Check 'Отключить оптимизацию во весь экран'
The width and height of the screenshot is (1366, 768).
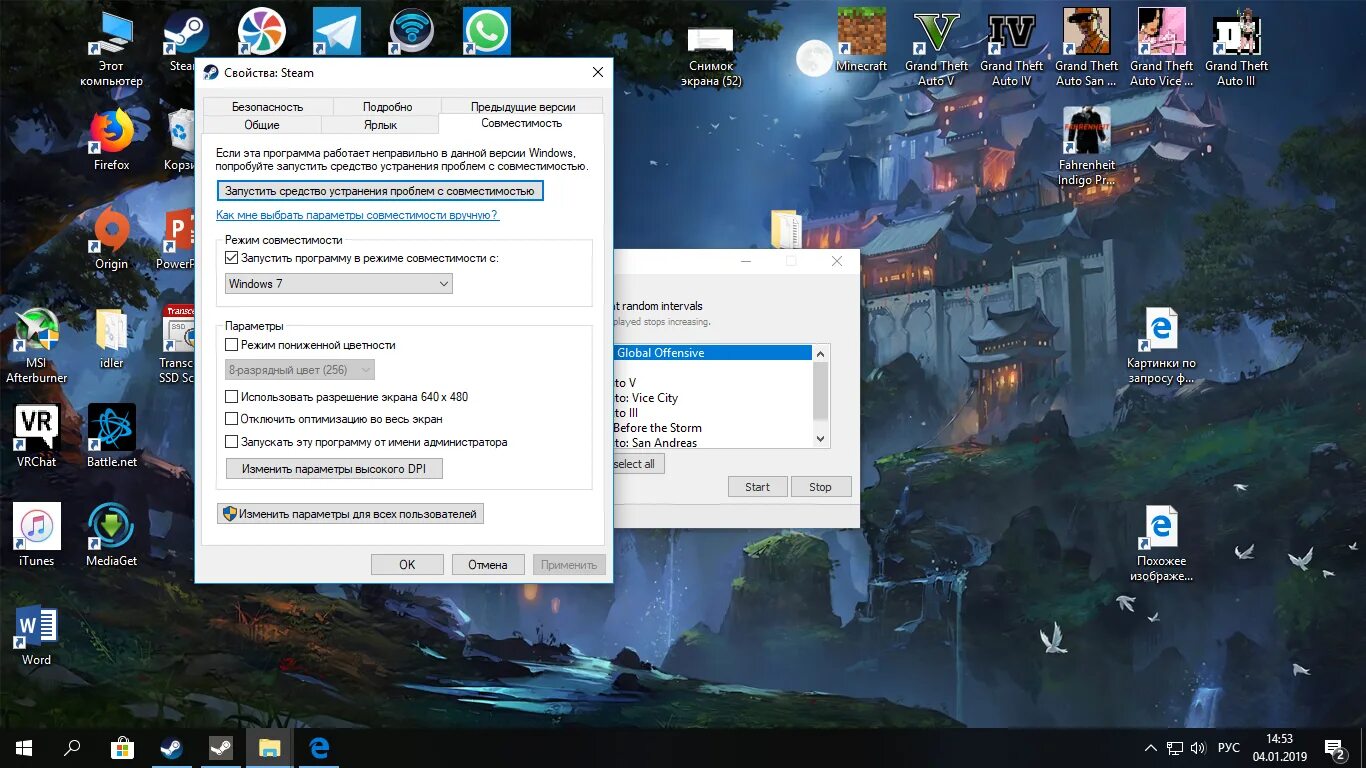point(232,419)
